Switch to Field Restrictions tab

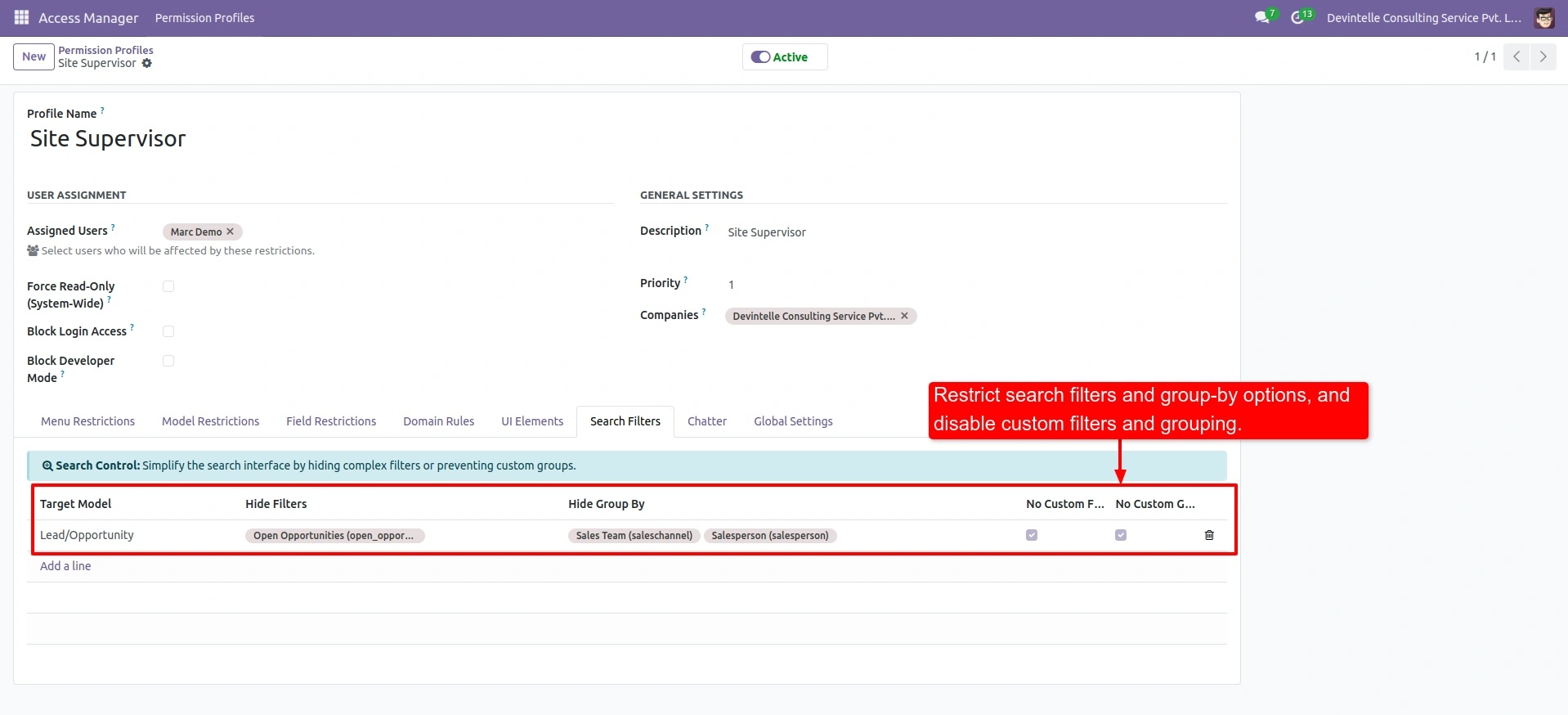point(331,421)
